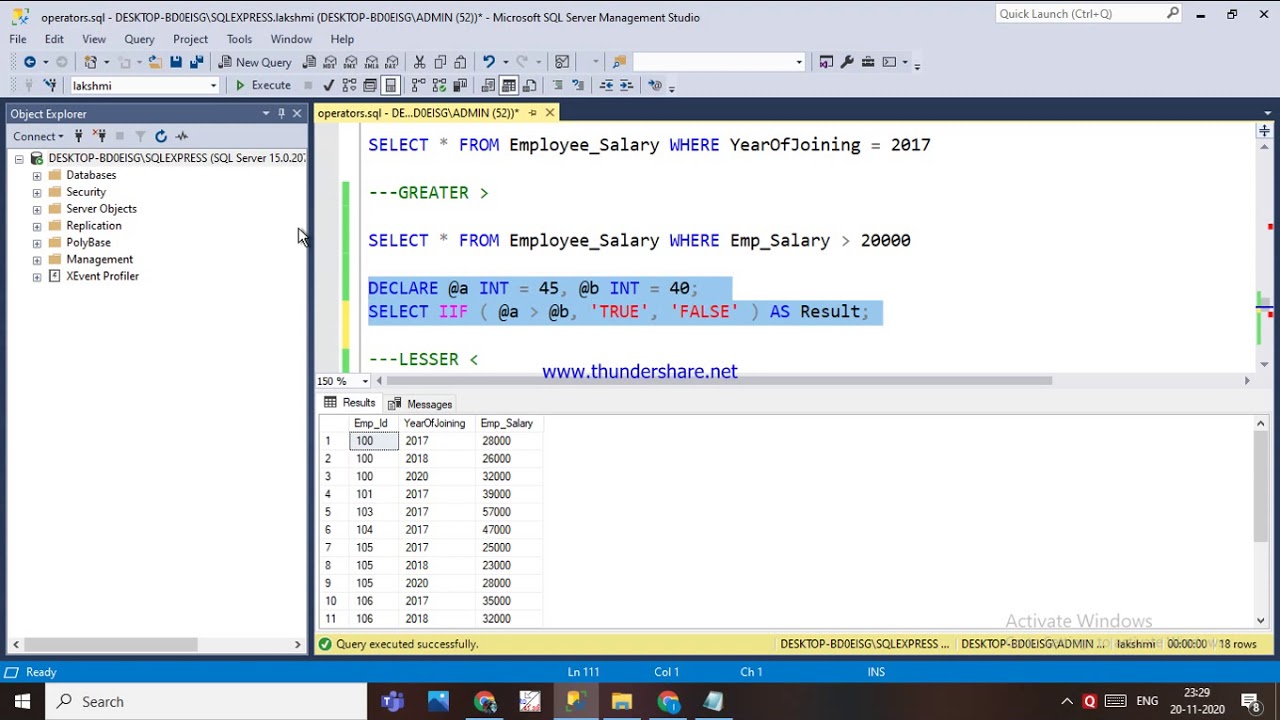Open the lakshmi database dropdown
Viewport: 1280px width, 720px height.
(x=213, y=86)
